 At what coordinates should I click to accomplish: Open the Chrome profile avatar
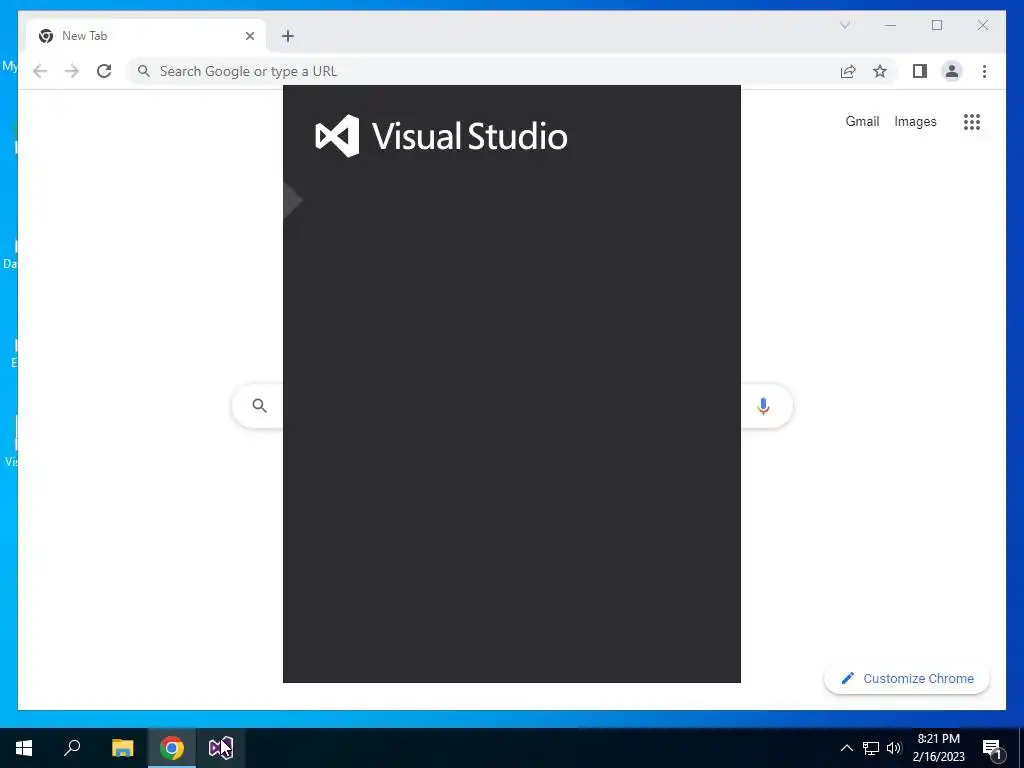click(952, 71)
